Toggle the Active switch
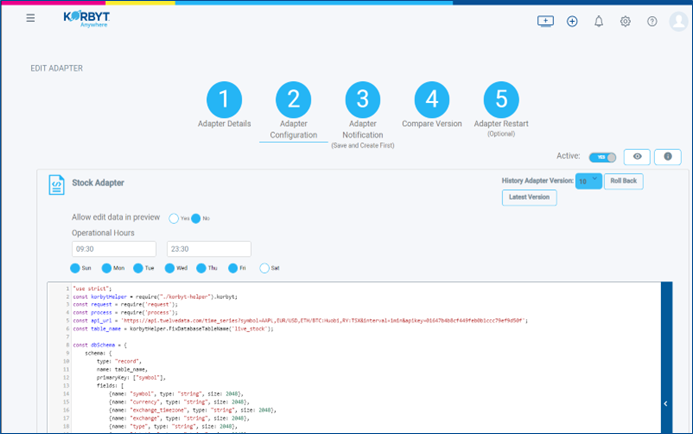 (x=603, y=157)
